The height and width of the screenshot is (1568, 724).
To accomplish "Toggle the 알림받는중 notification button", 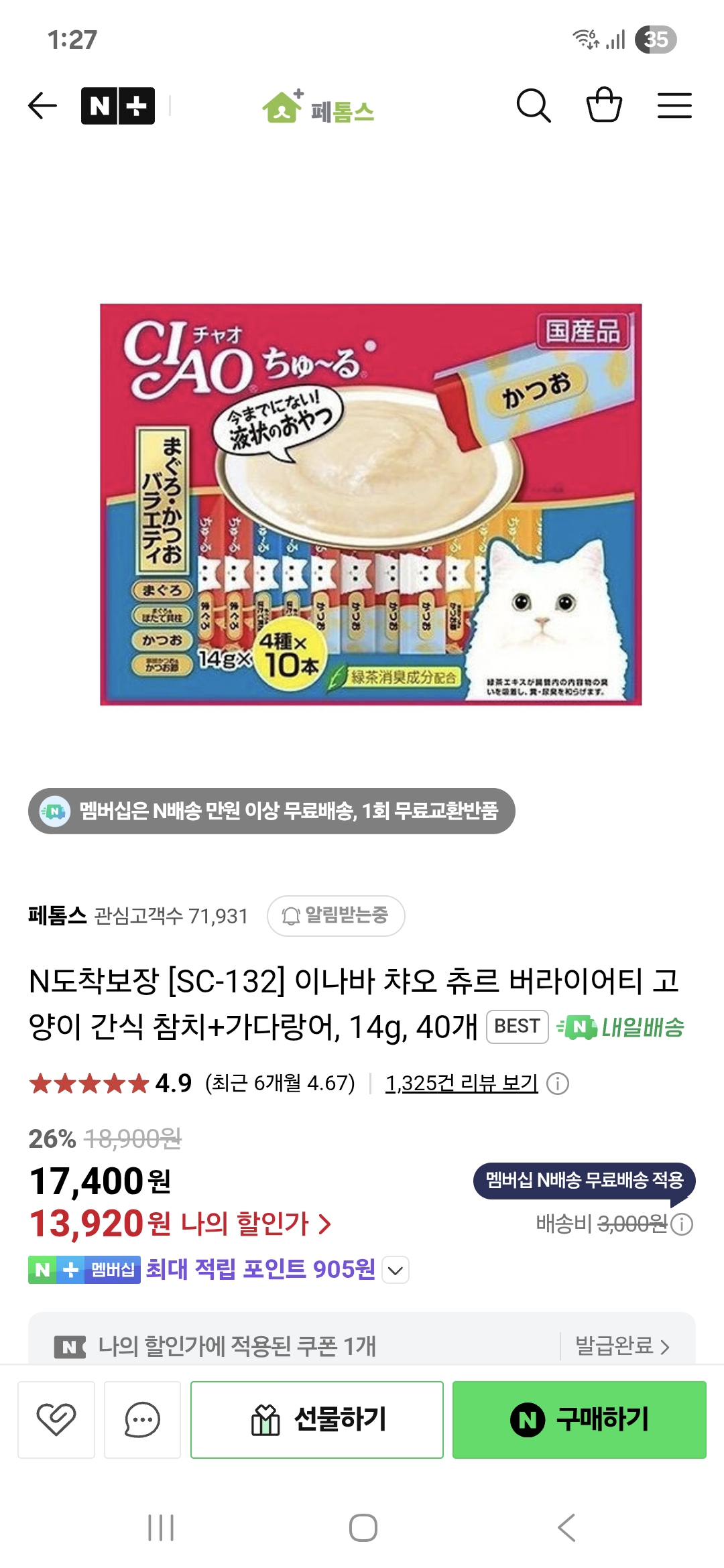I will pyautogui.click(x=336, y=915).
